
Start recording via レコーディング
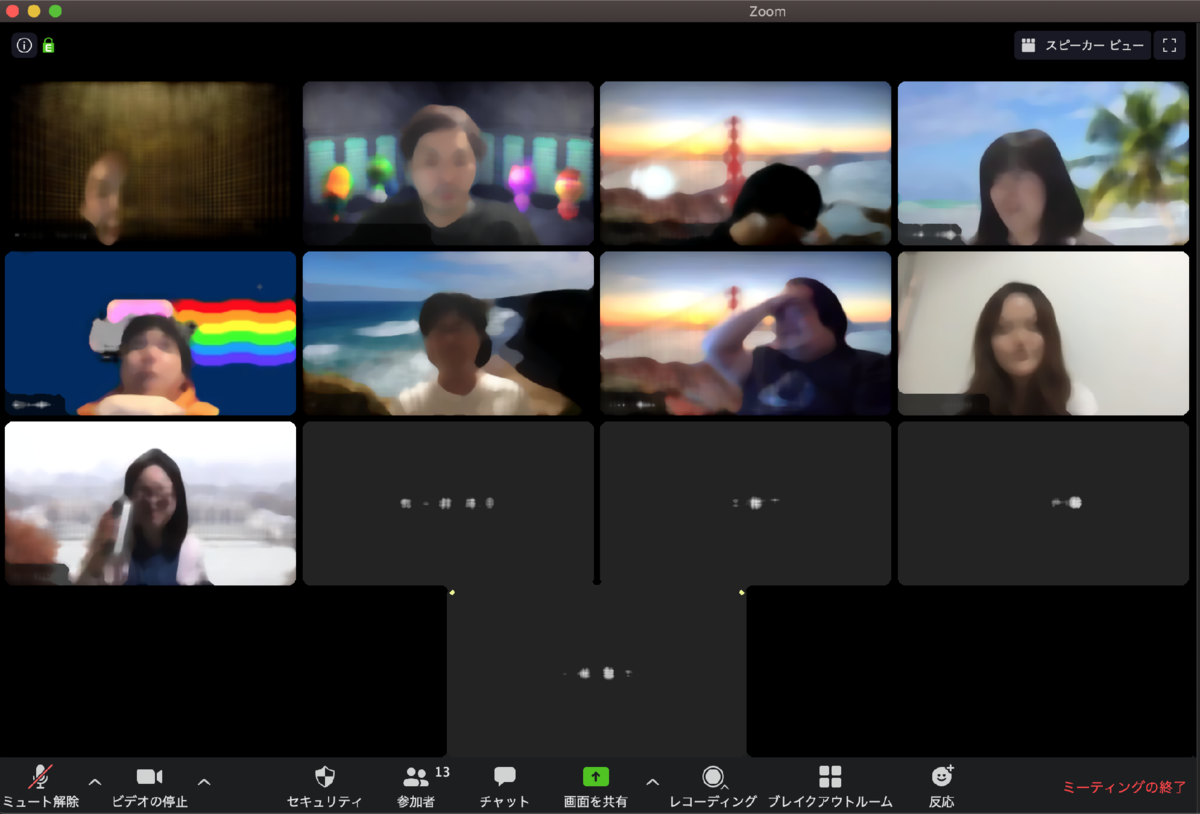713,786
